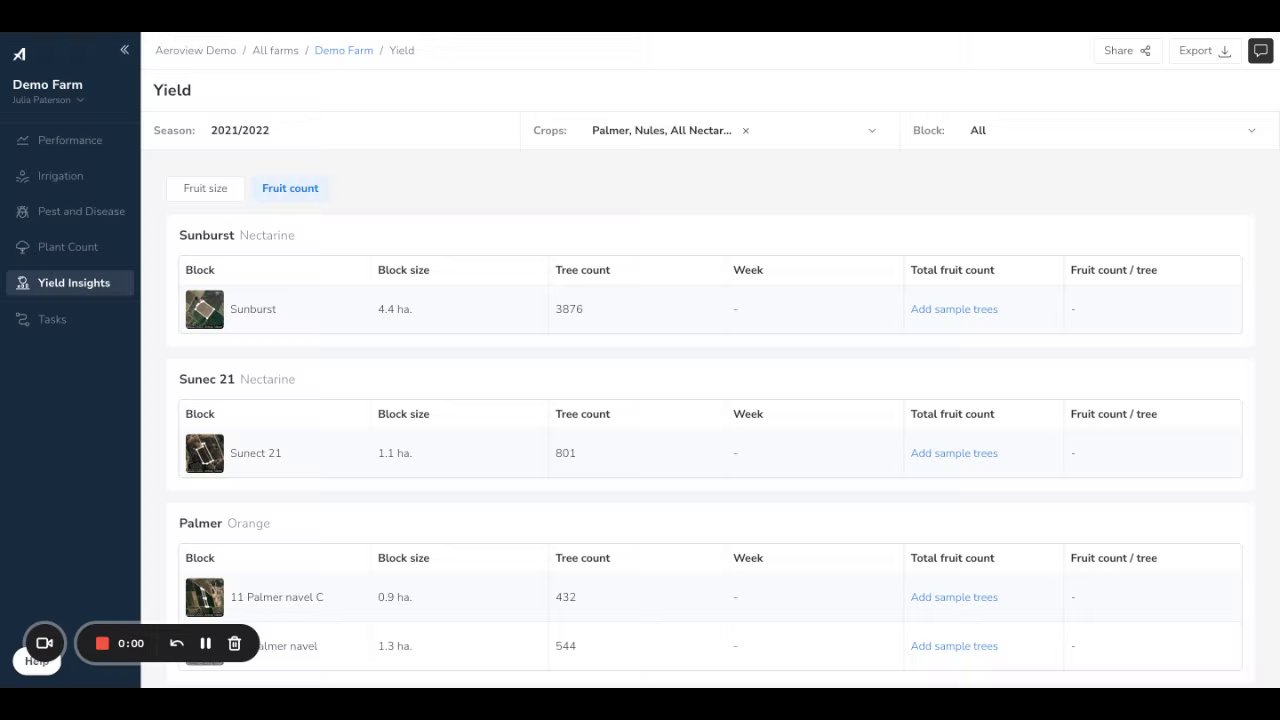The image size is (1280, 720).
Task: Click the Aeroview logo icon
Action: coord(19,54)
